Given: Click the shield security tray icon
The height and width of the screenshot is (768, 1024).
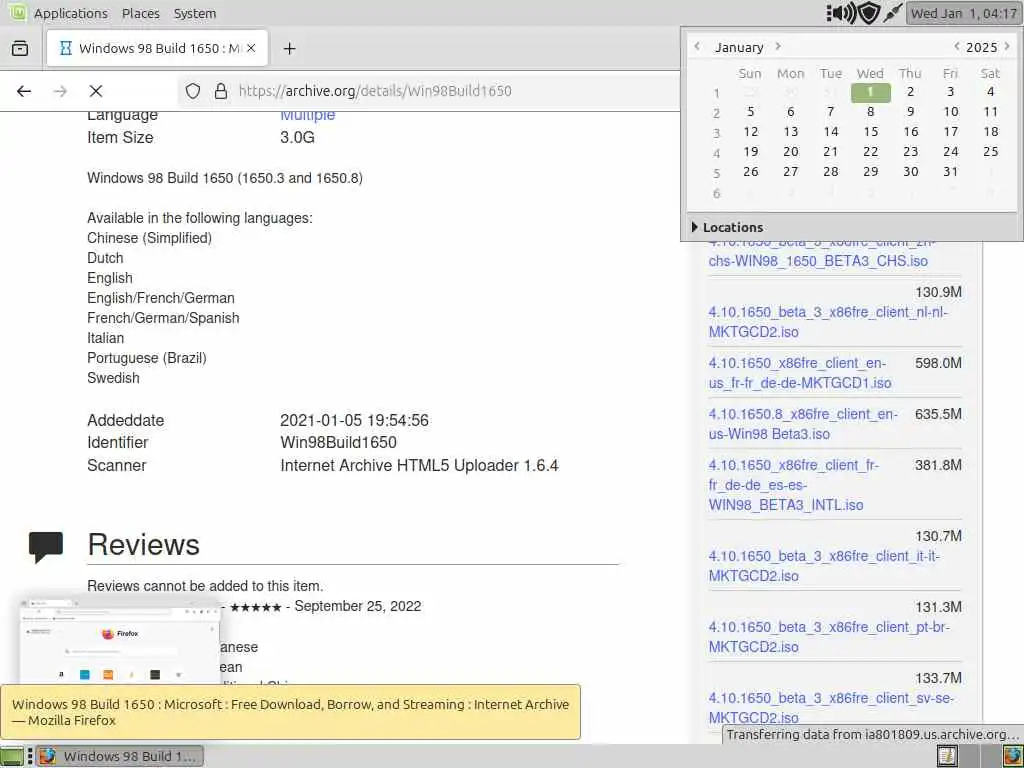Looking at the screenshot, I should (x=869, y=13).
